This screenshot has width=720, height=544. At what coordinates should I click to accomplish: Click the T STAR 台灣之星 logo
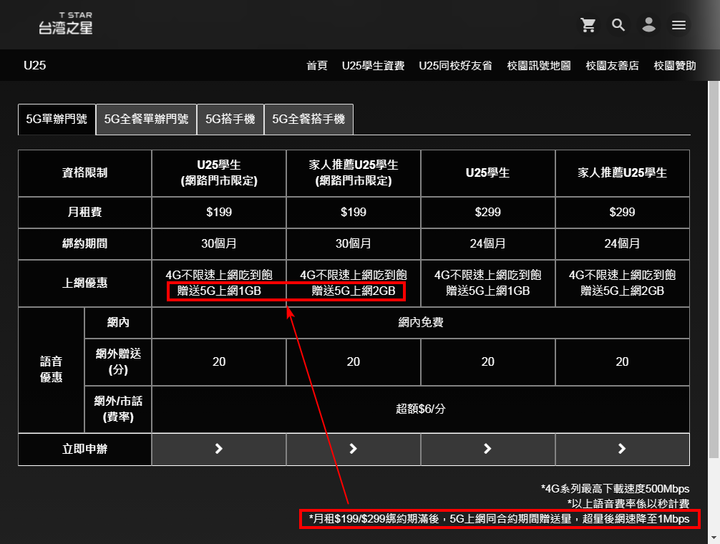65,23
